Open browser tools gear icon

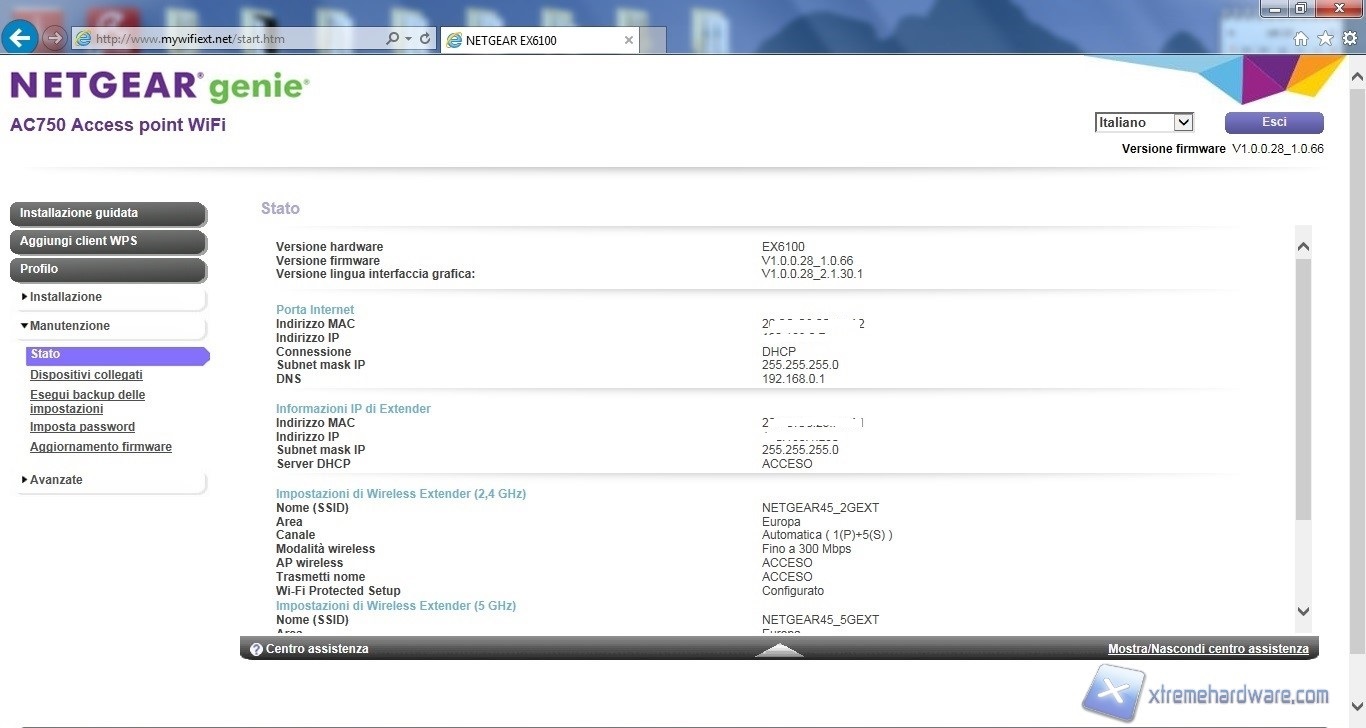[x=1350, y=38]
